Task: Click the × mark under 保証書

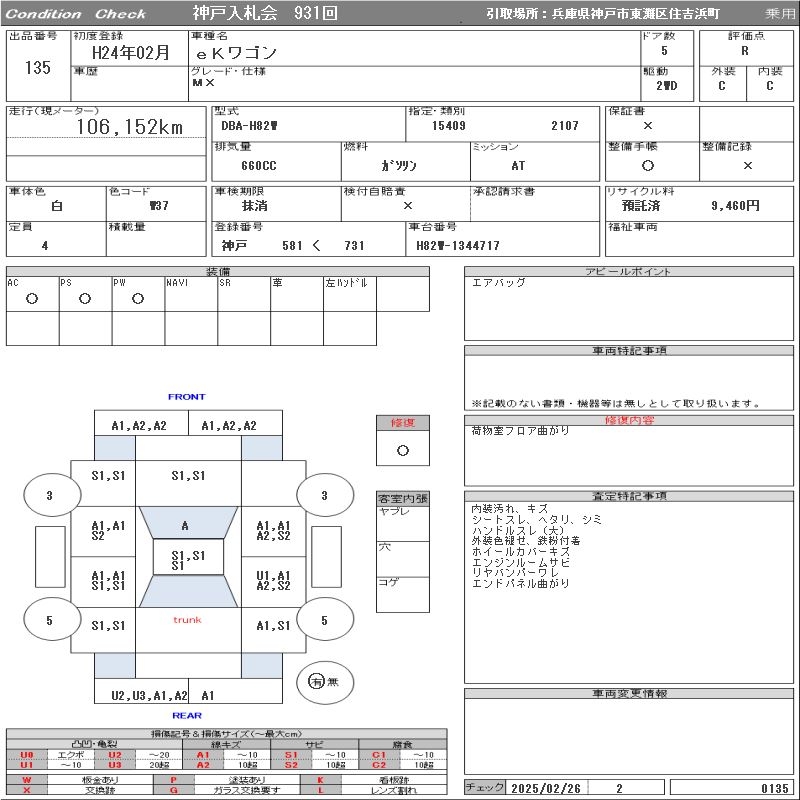Action: 648,126
